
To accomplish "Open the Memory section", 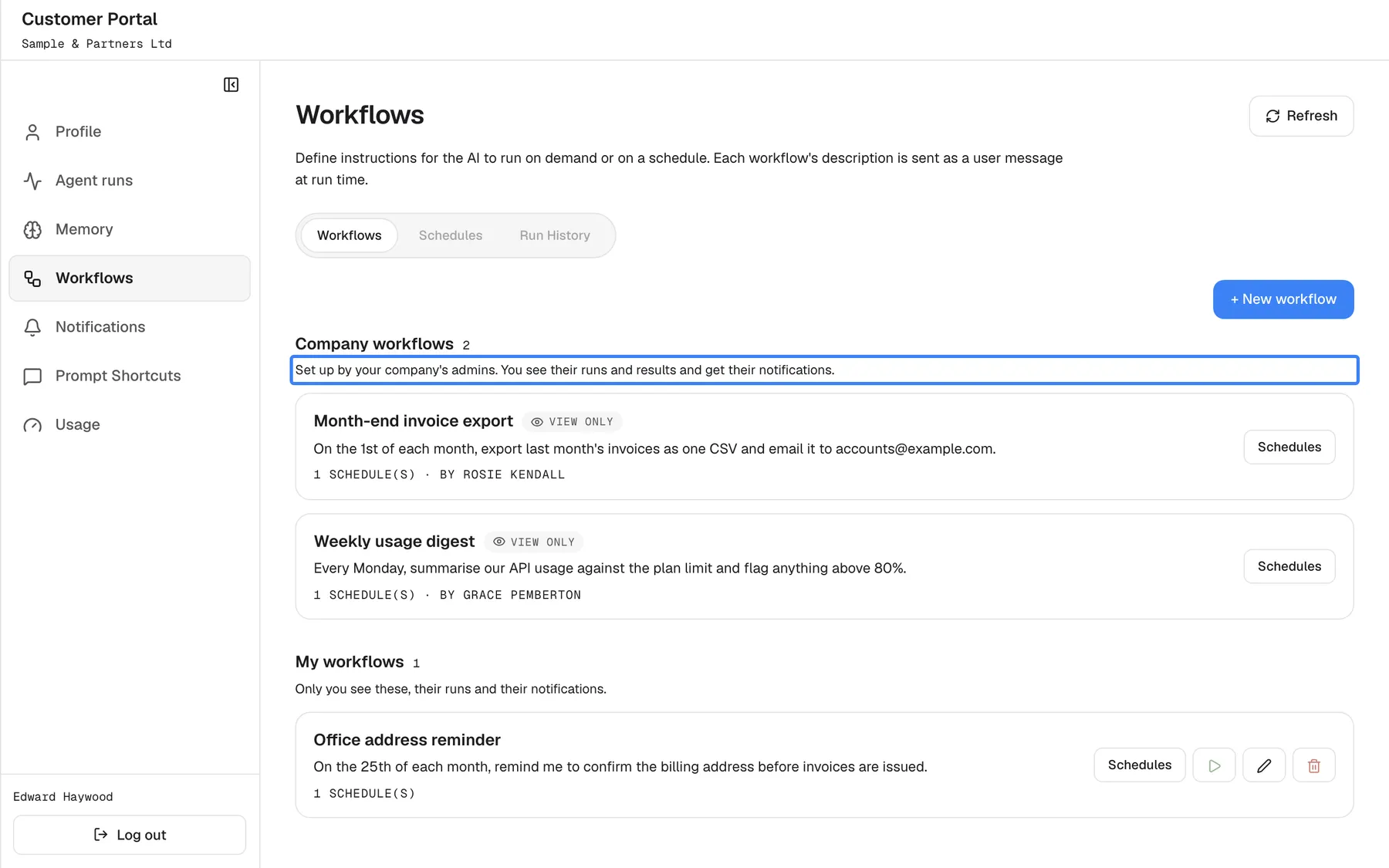I will pyautogui.click(x=130, y=229).
